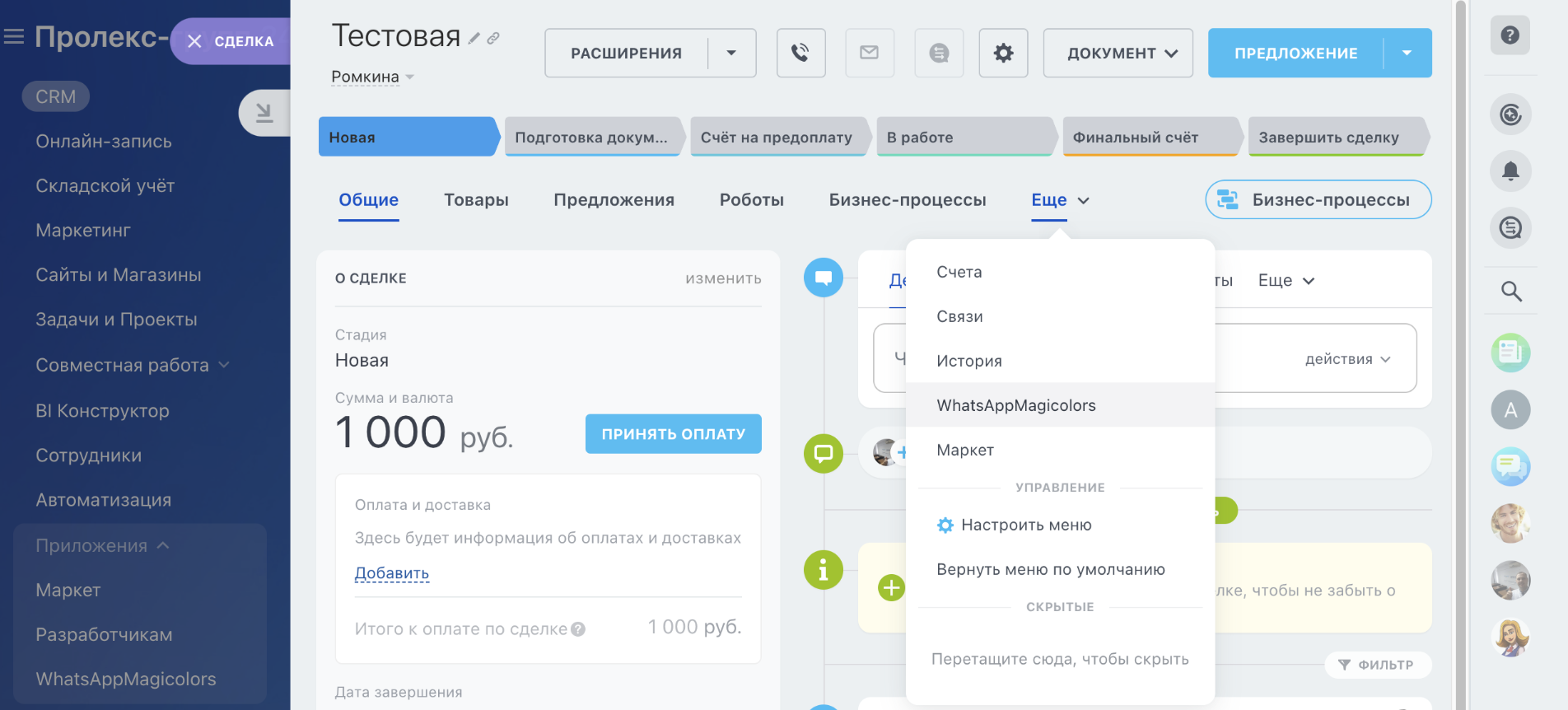1568x710 pixels.
Task: Click Вернуть меню по умолчанию
Action: tap(1060, 570)
